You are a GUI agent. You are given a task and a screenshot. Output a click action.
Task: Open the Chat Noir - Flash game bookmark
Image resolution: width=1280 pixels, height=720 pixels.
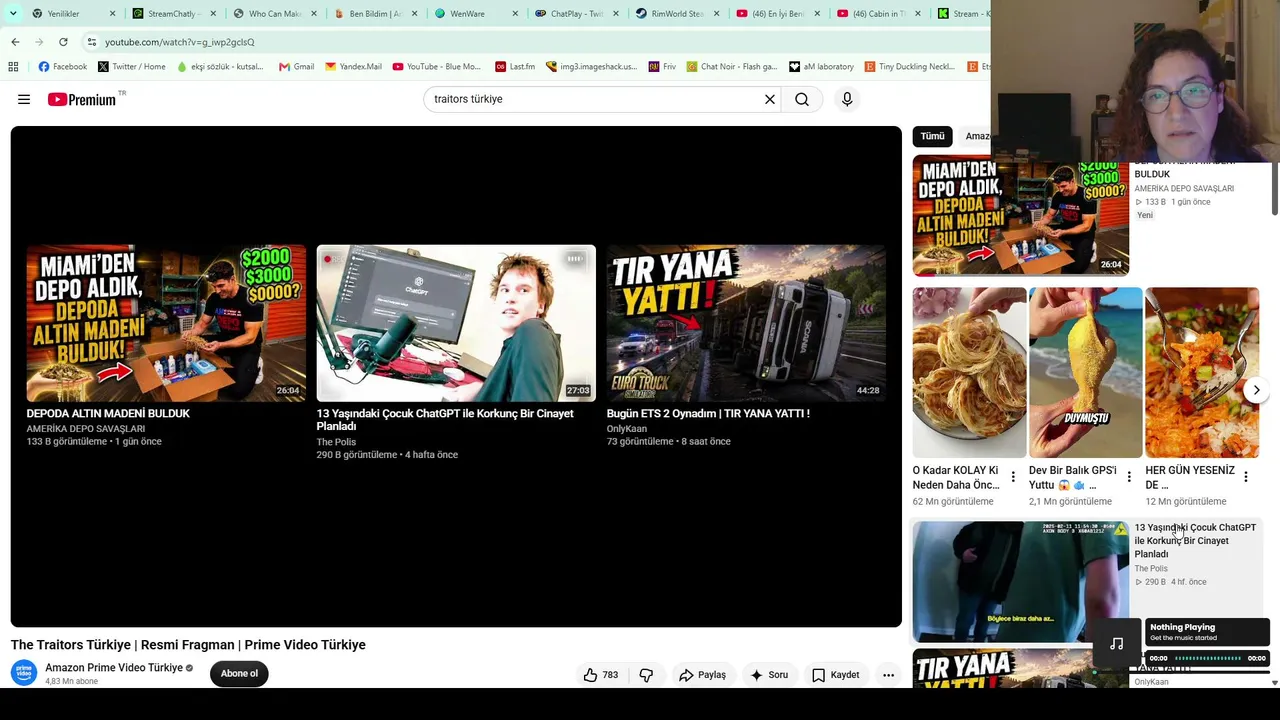coord(731,67)
